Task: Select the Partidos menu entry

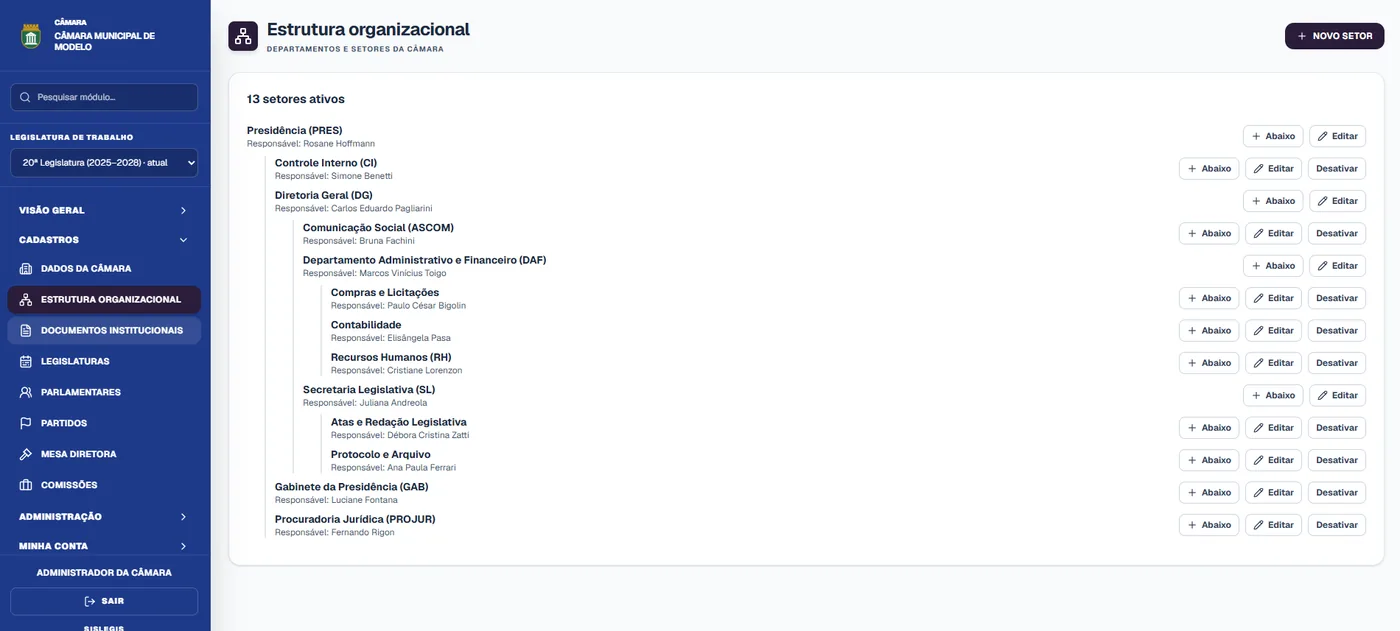Action: 104,424
